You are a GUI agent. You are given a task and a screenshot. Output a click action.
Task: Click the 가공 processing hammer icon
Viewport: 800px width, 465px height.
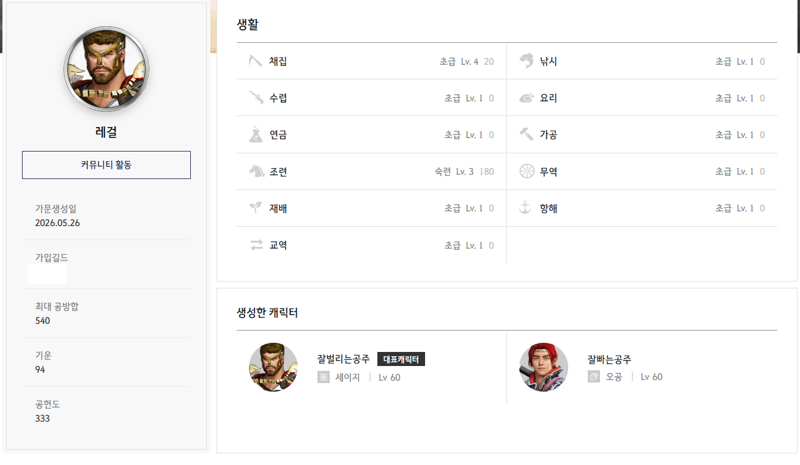[526, 134]
